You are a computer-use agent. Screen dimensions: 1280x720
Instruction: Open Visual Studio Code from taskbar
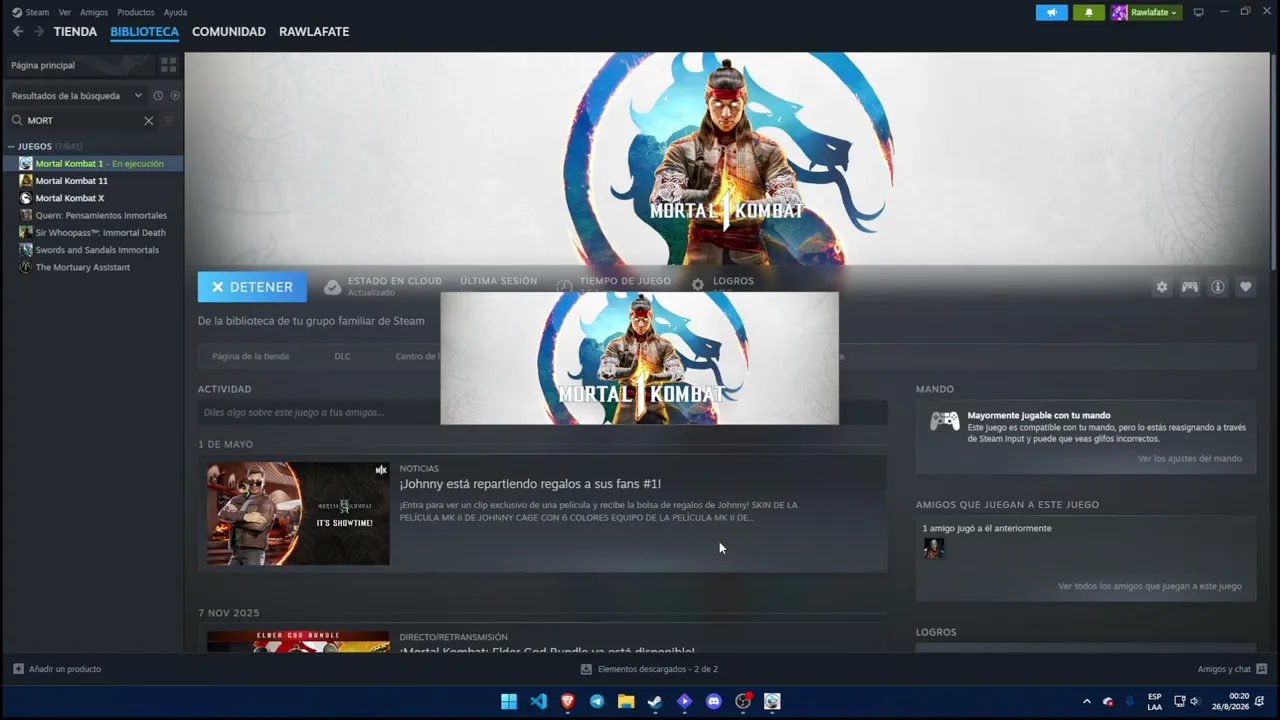point(538,701)
